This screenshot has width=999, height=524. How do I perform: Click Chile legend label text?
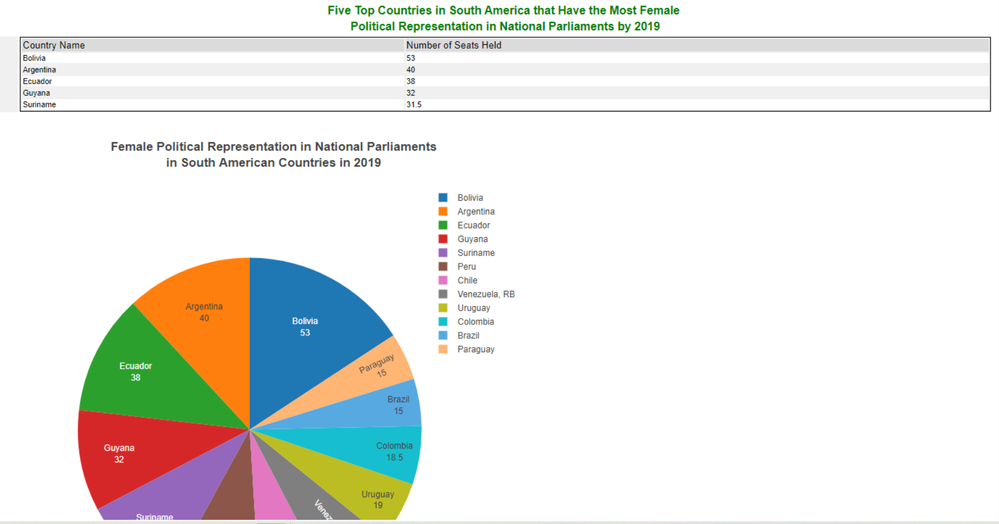467,280
